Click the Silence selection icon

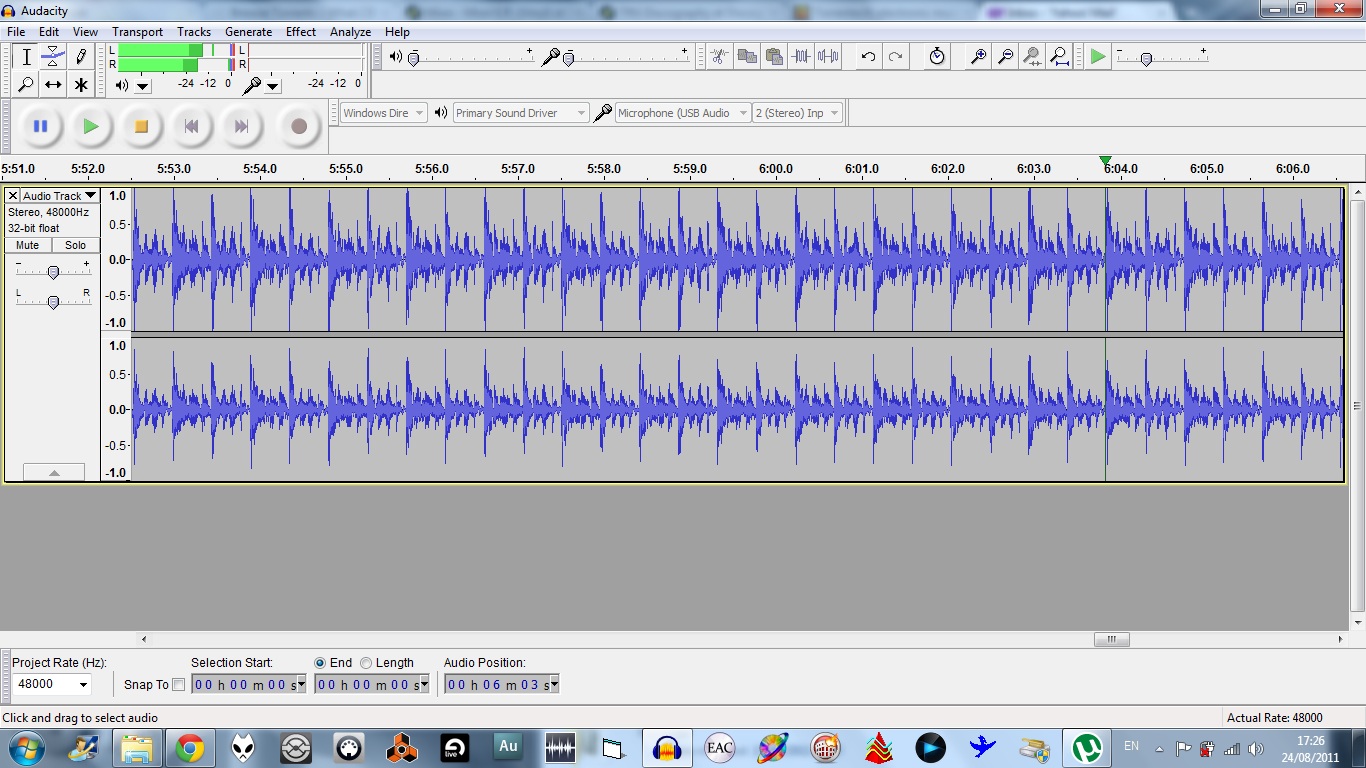828,56
